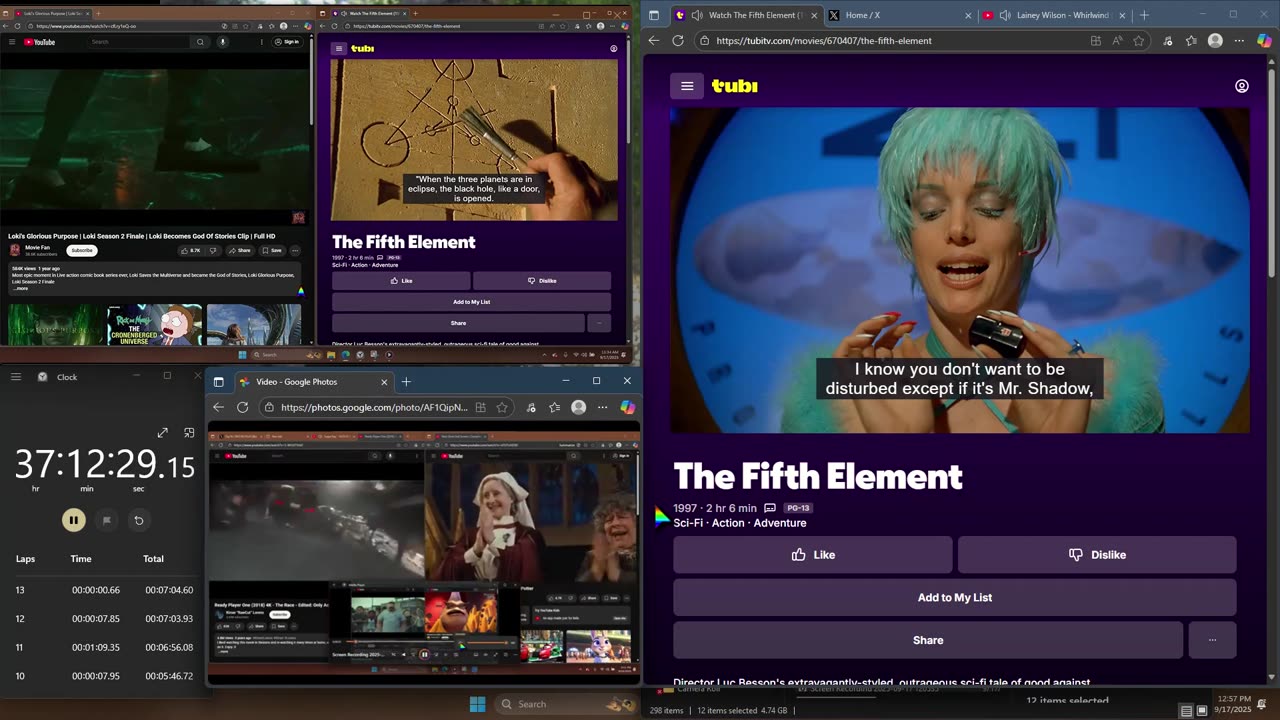Image resolution: width=1280 pixels, height=720 pixels.
Task: Like The Fifth Element in the small Tubi window
Action: click(x=401, y=281)
